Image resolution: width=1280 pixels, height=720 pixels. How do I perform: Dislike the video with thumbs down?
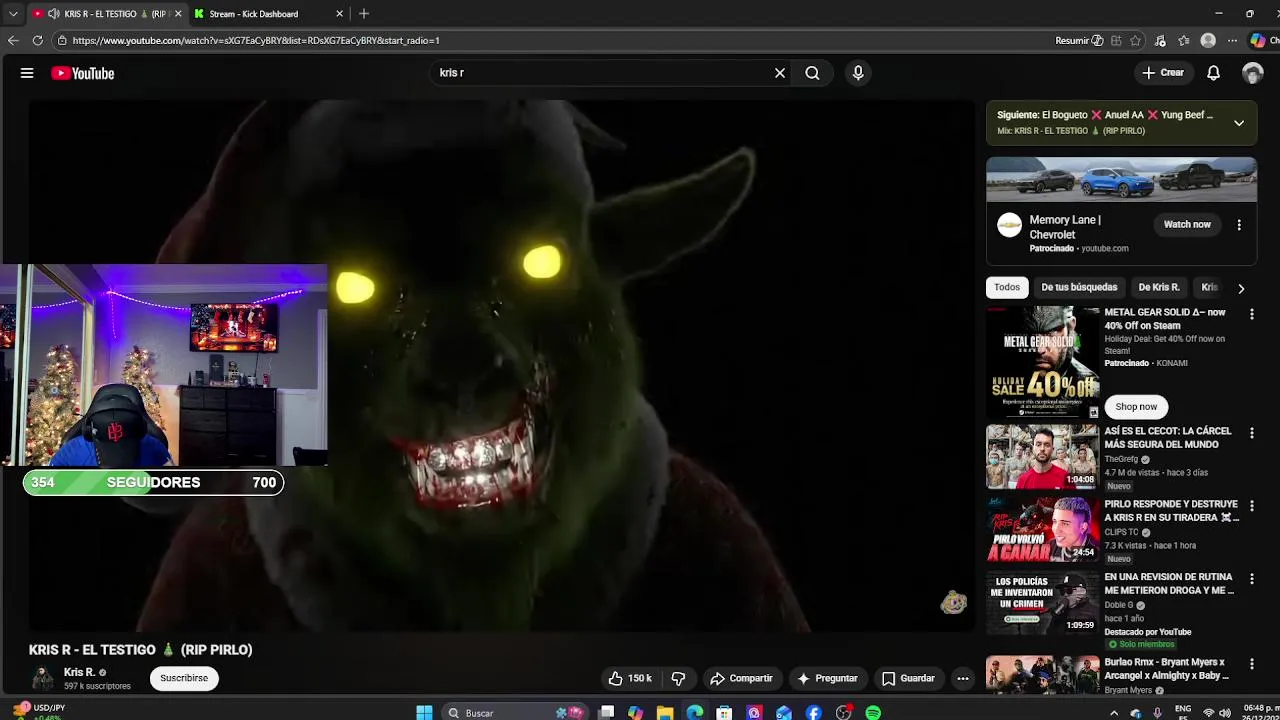pyautogui.click(x=678, y=678)
